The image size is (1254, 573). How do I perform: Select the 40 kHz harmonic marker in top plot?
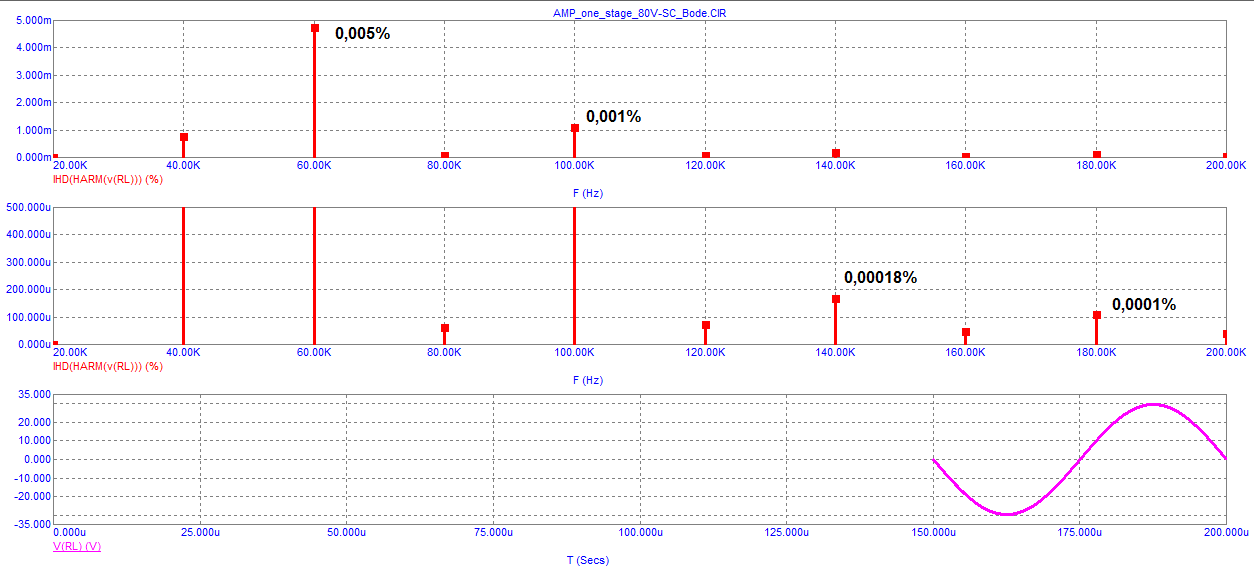click(x=184, y=137)
